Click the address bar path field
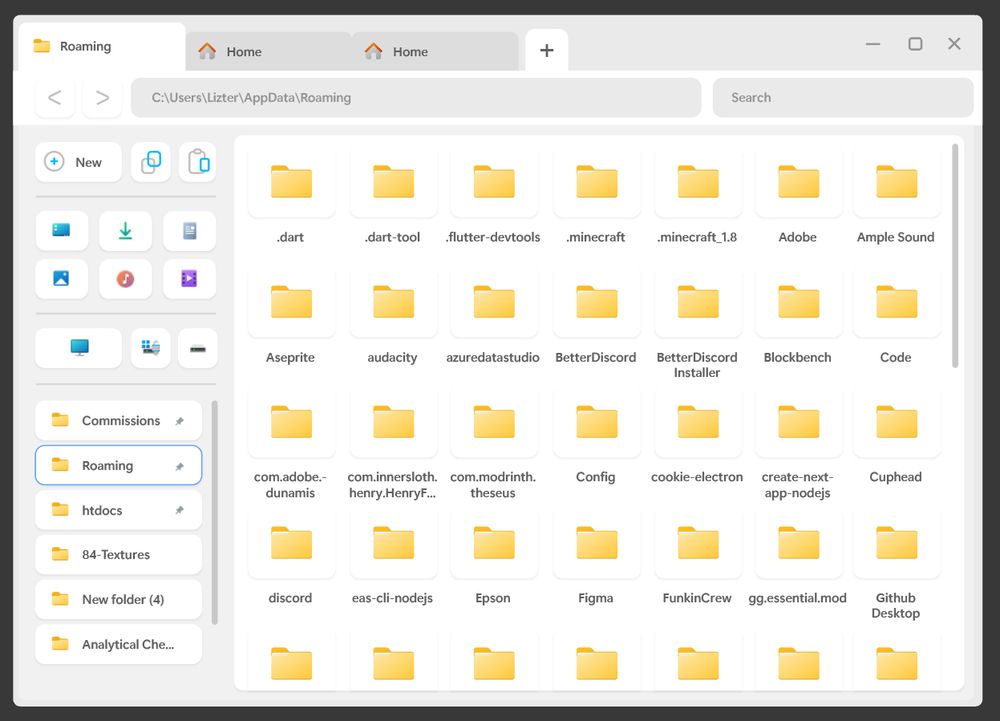This screenshot has height=721, width=1000. (416, 98)
